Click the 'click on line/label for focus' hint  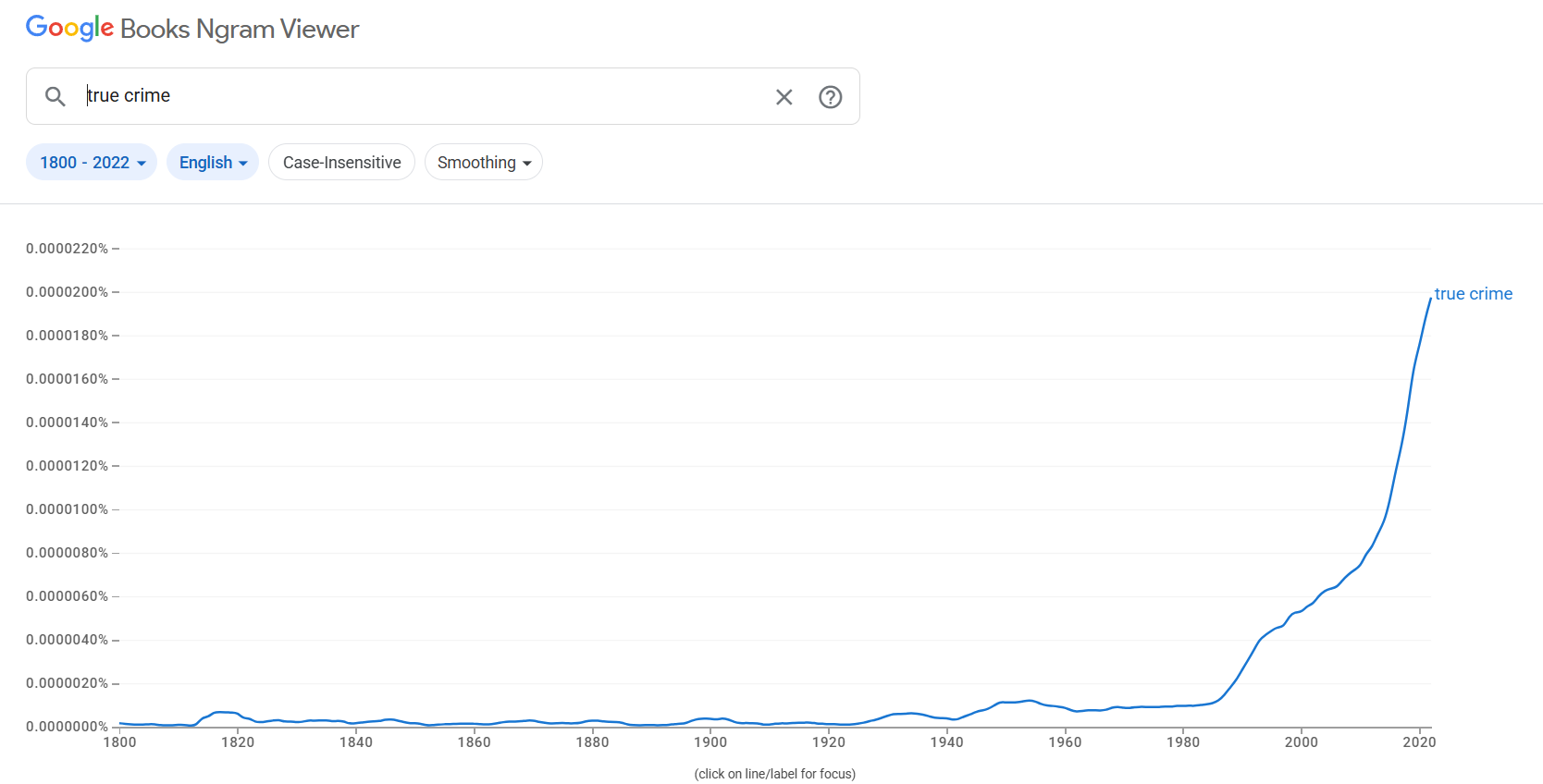coord(774,774)
